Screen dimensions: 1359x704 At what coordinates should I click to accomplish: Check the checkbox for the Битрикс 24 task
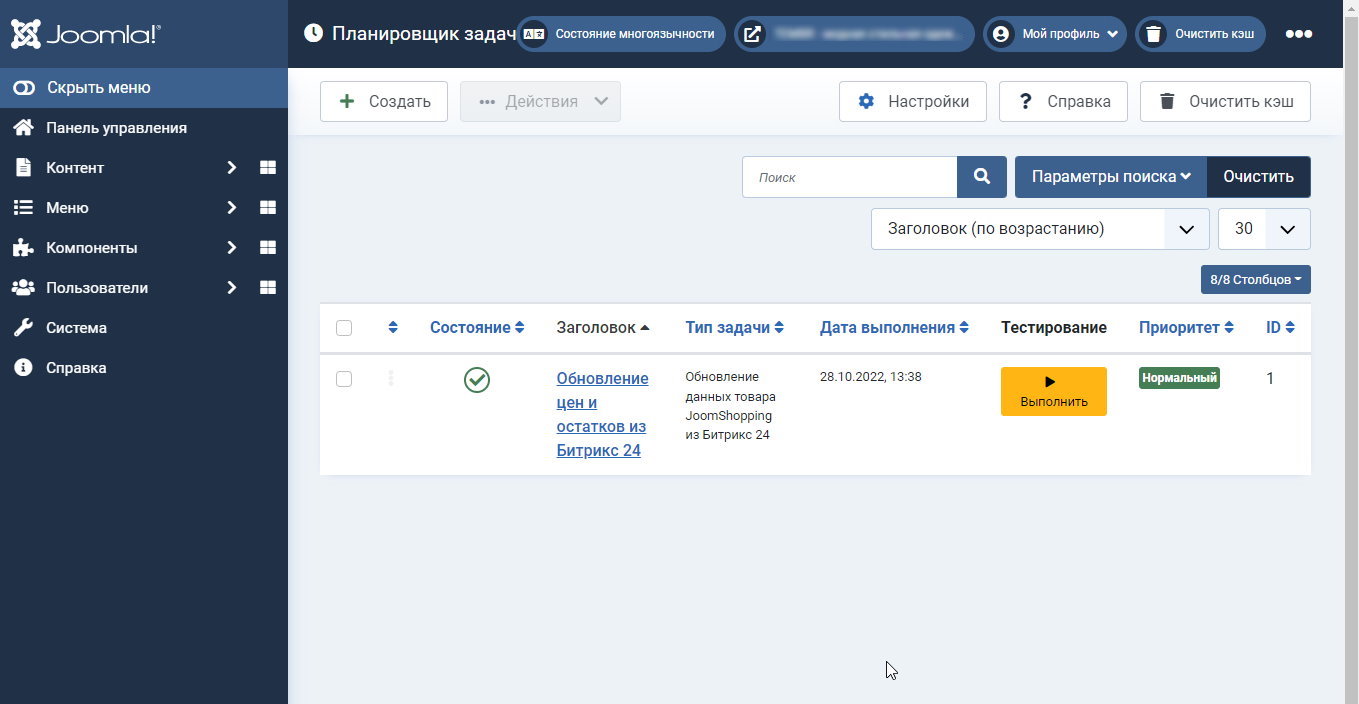point(344,379)
